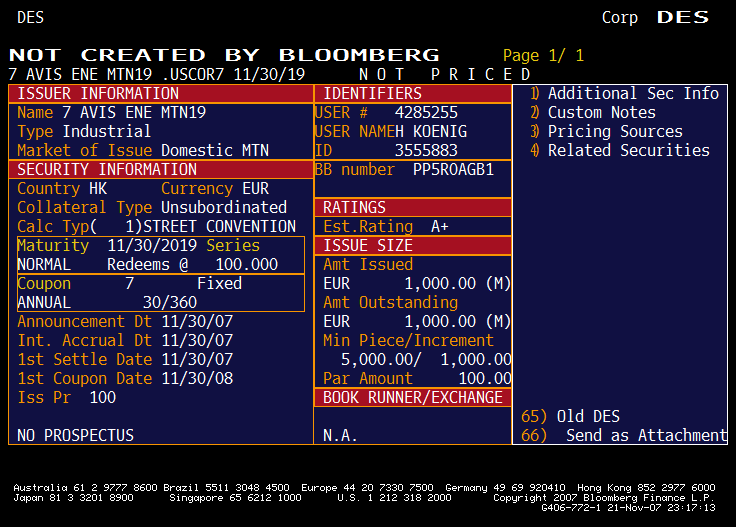Open 1) Additional Sec Info
This screenshot has width=736, height=527.
pos(624,93)
